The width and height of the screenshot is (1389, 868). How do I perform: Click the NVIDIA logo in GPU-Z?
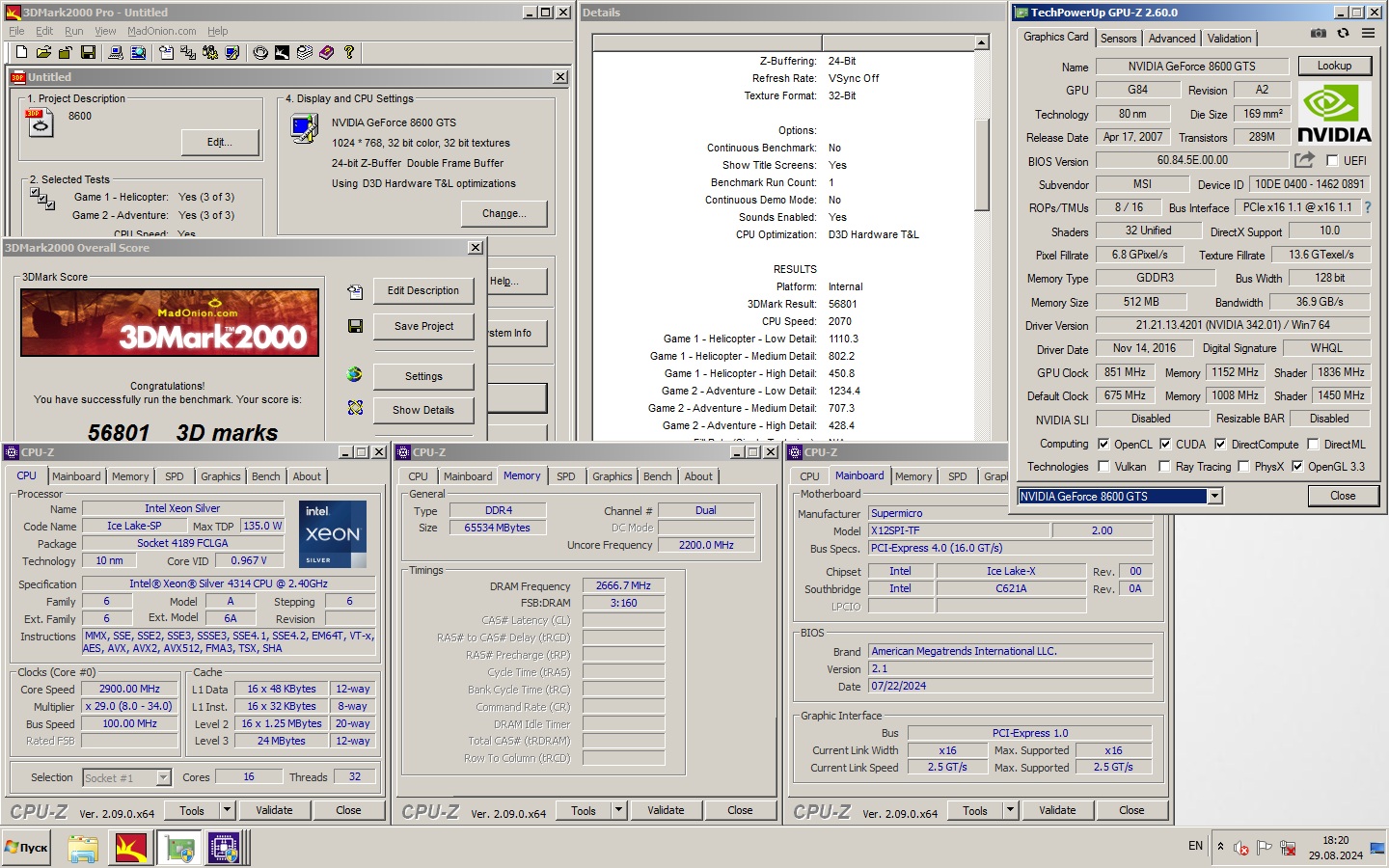[1334, 114]
